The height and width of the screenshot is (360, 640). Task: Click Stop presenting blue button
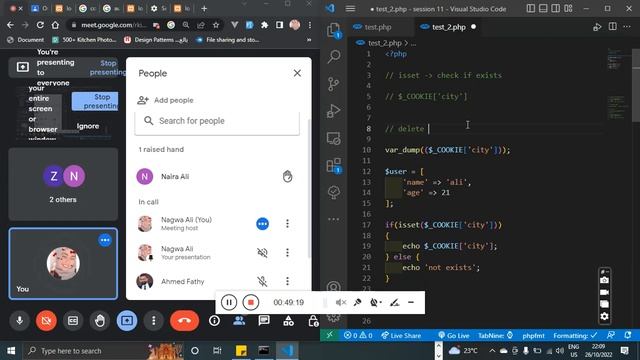pyautogui.click(x=95, y=101)
